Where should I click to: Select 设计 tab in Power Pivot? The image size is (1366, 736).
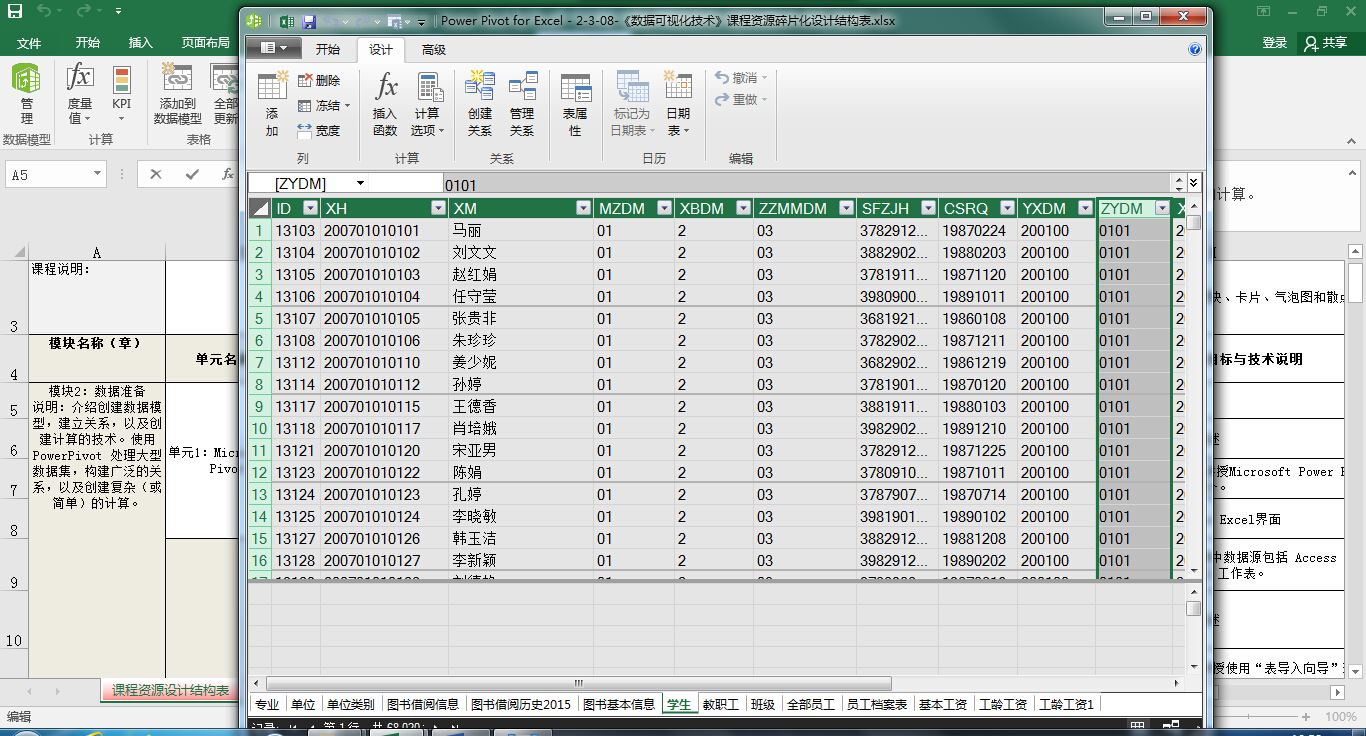tap(381, 49)
